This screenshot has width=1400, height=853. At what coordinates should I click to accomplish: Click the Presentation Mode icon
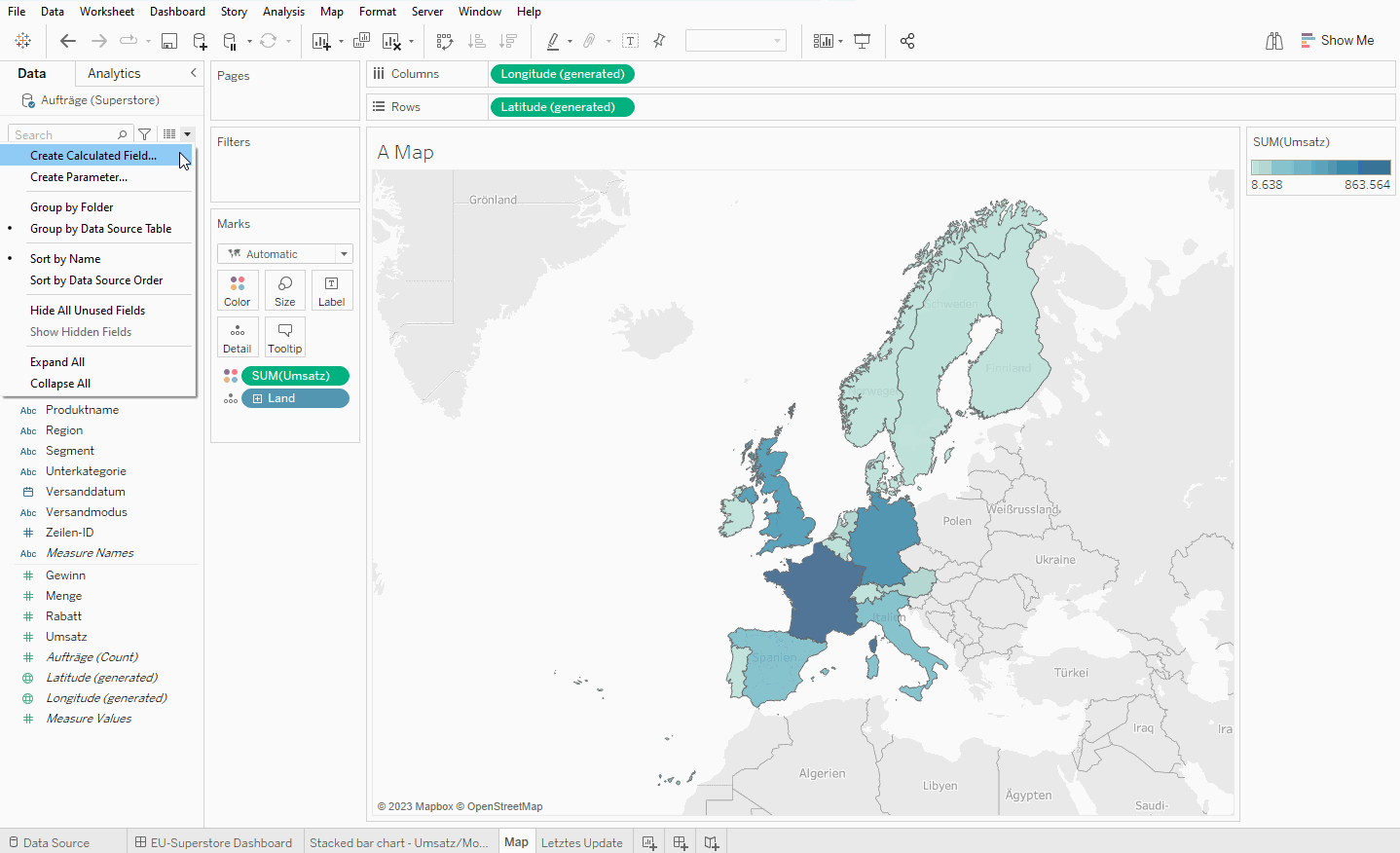(x=862, y=41)
